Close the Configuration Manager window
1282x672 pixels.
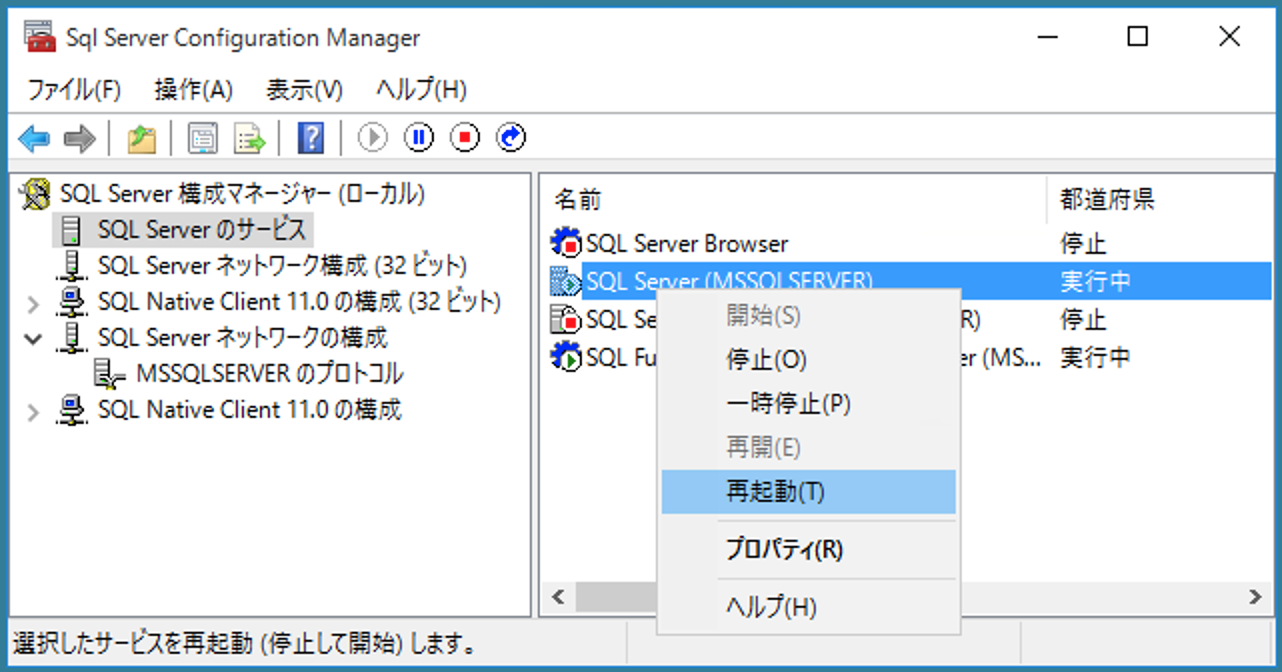(x=1229, y=37)
